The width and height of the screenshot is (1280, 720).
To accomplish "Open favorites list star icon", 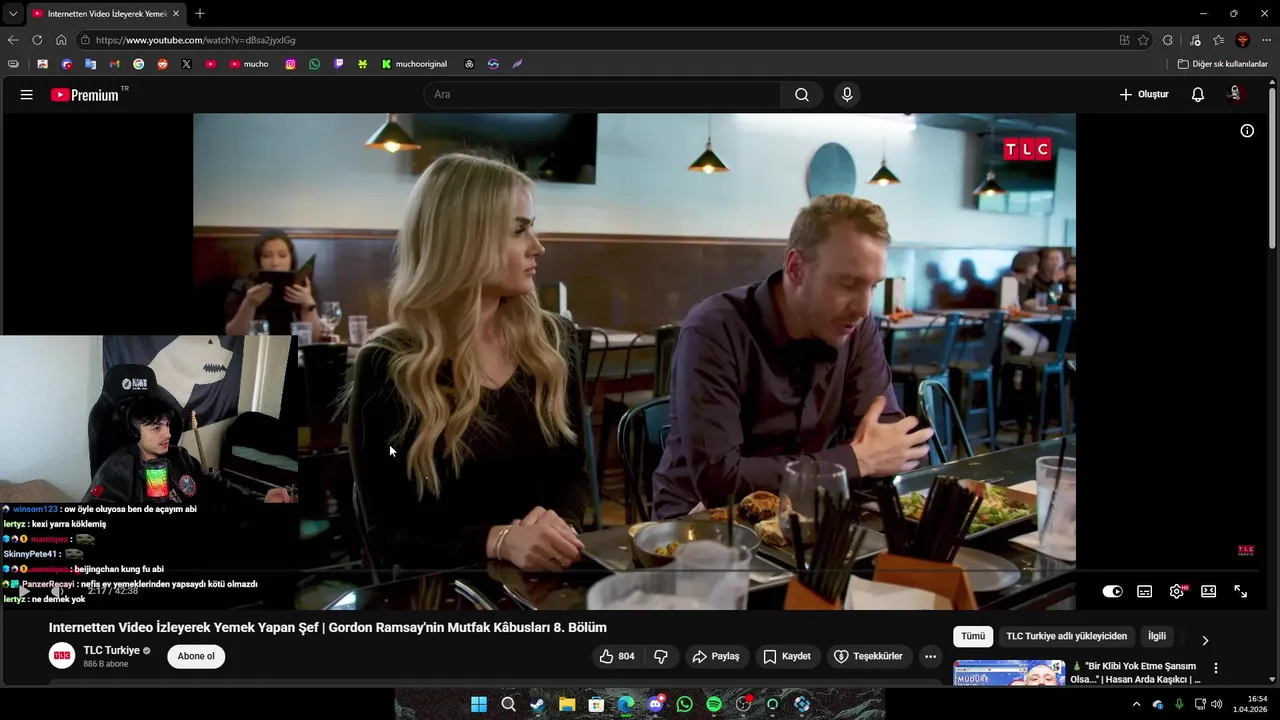I will 1219,40.
